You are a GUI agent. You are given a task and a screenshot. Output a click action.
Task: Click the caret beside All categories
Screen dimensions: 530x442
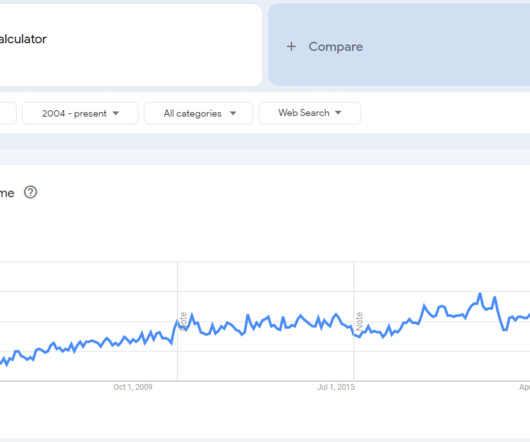[233, 113]
